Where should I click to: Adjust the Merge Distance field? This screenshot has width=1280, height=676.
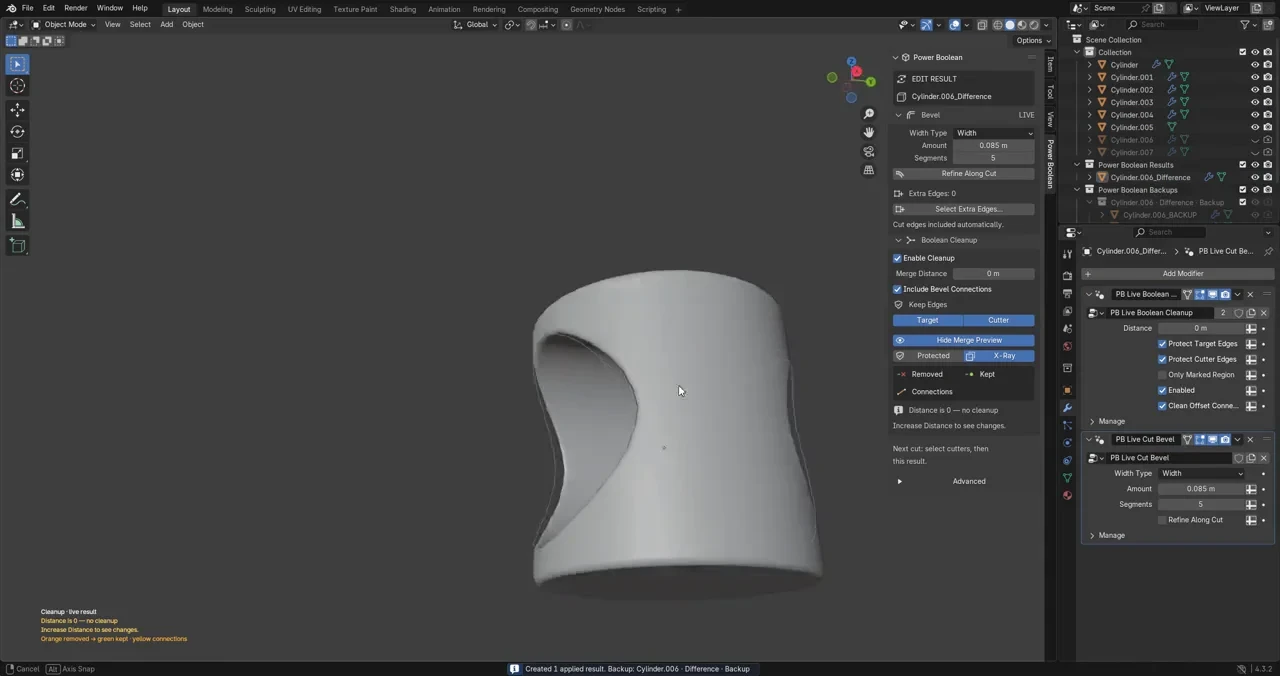click(x=993, y=274)
